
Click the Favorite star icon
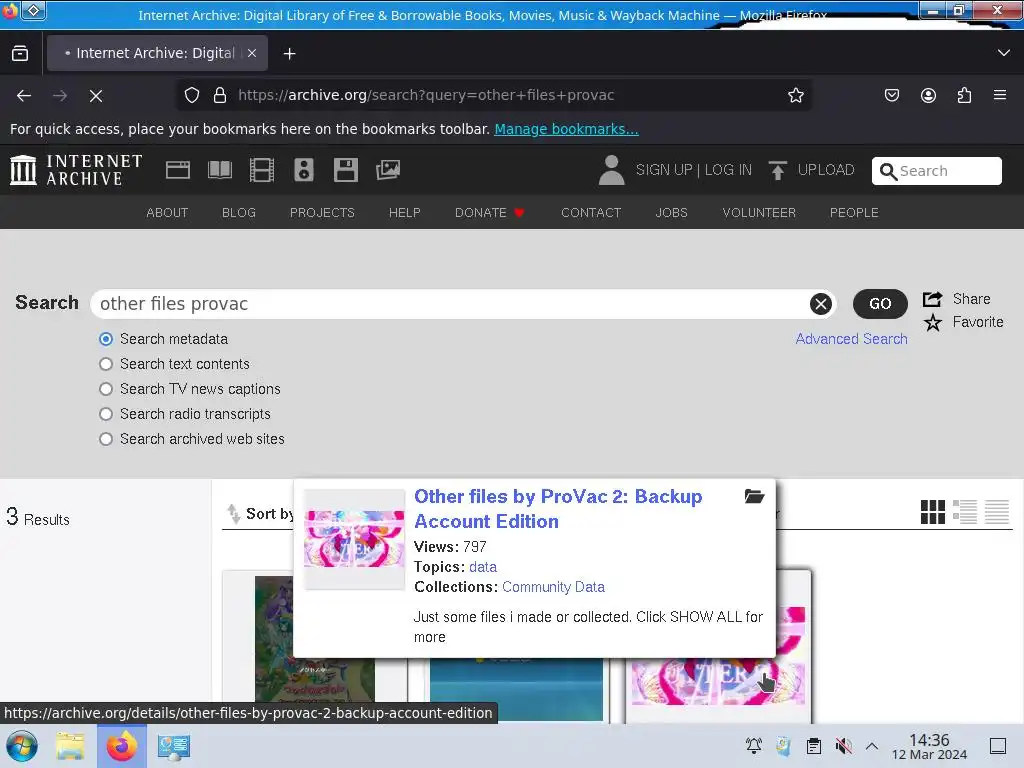point(933,322)
